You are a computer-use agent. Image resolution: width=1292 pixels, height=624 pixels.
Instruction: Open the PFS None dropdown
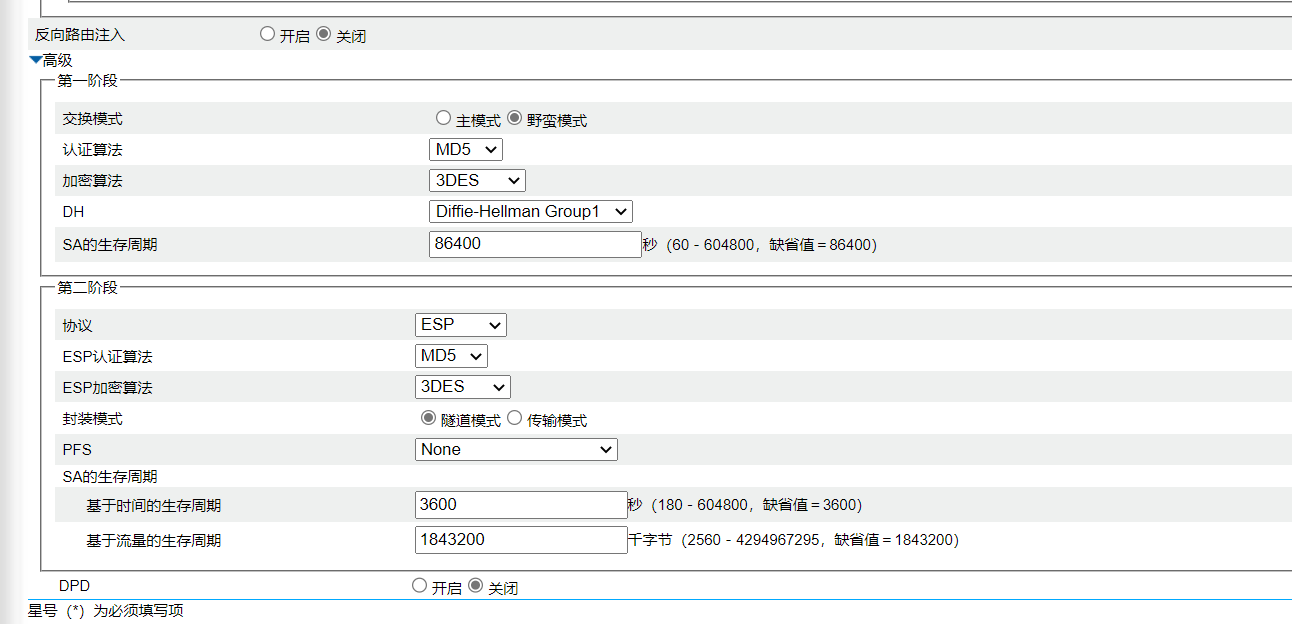pyautogui.click(x=516, y=450)
